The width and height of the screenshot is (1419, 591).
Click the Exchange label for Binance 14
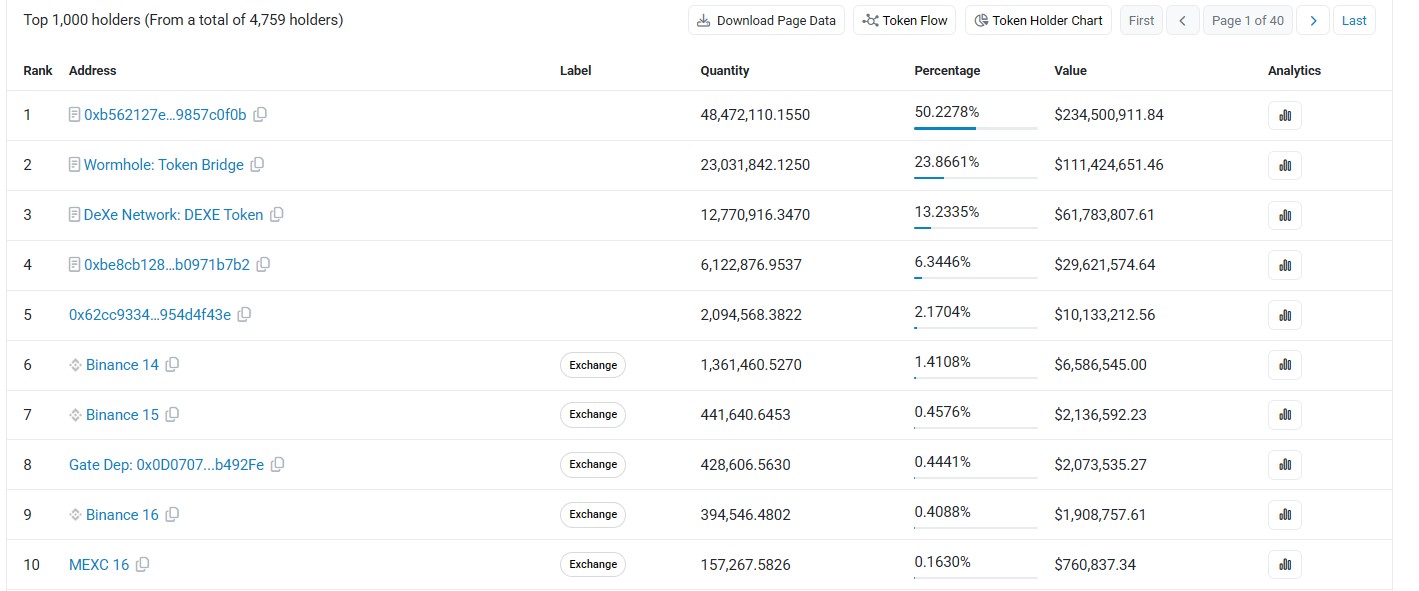click(593, 365)
